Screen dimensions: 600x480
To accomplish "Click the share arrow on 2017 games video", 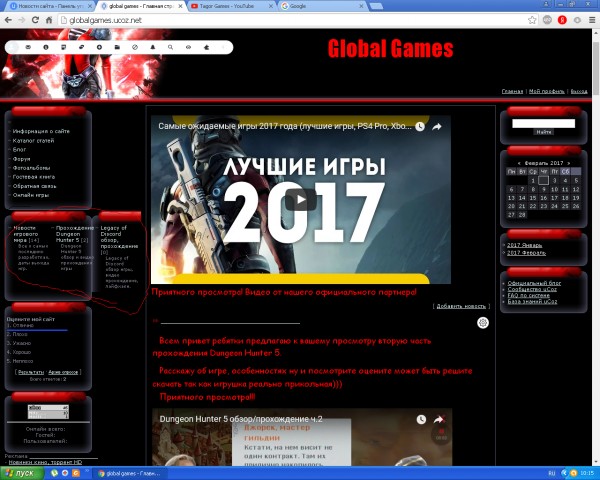I will click(x=437, y=127).
